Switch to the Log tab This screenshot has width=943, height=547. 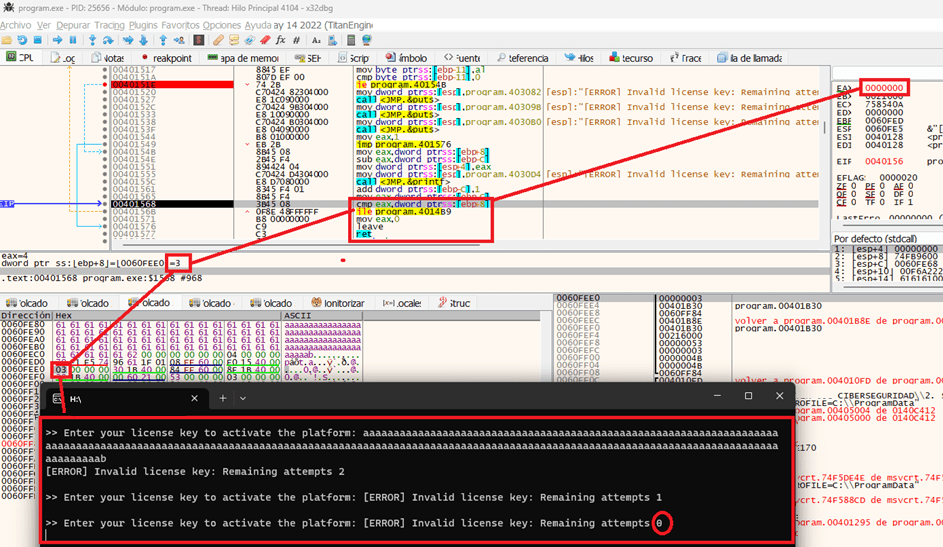(63, 58)
